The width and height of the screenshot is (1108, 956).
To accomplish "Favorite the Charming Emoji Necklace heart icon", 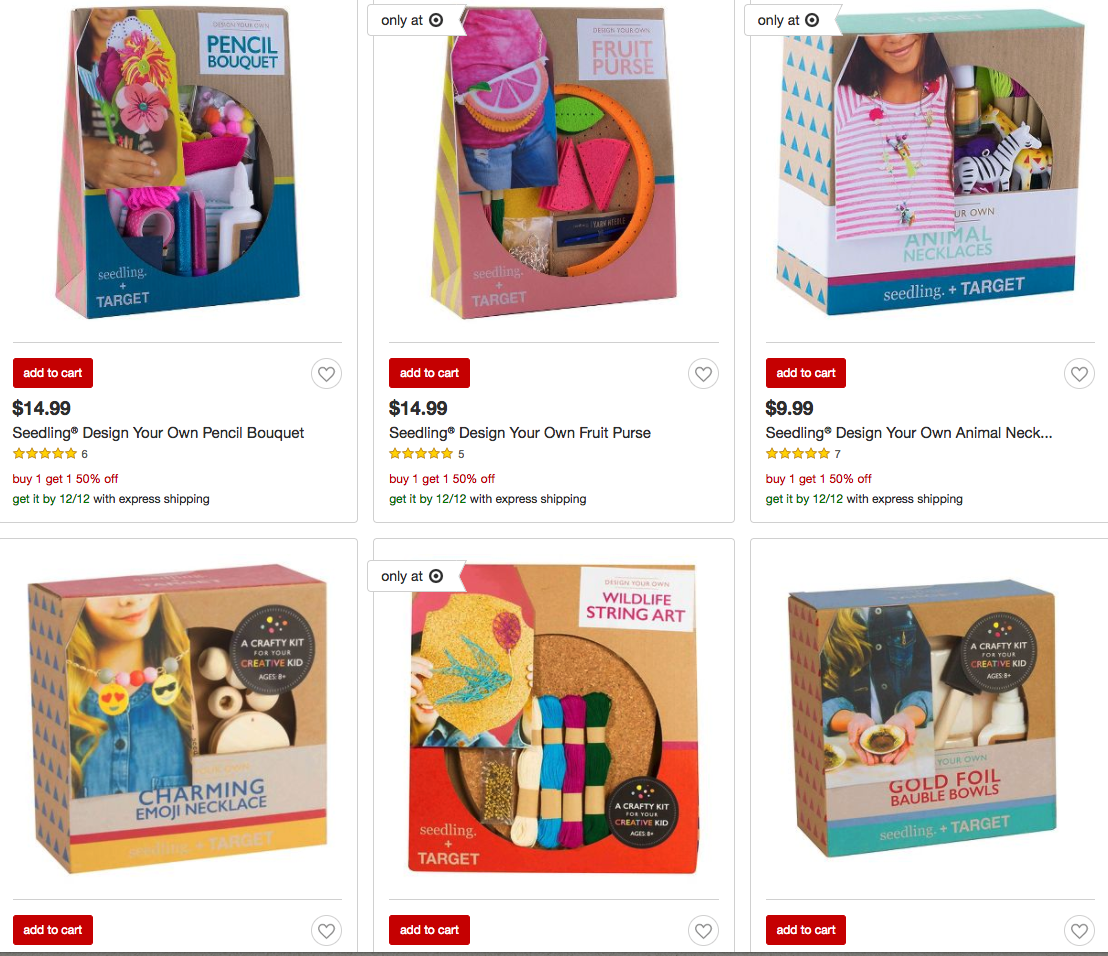I will 326,931.
